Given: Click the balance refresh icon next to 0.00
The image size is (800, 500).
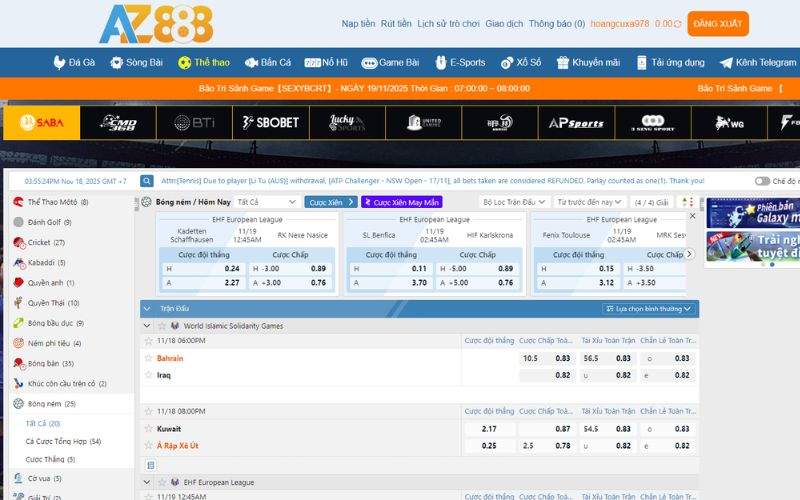Looking at the screenshot, I should 680,23.
